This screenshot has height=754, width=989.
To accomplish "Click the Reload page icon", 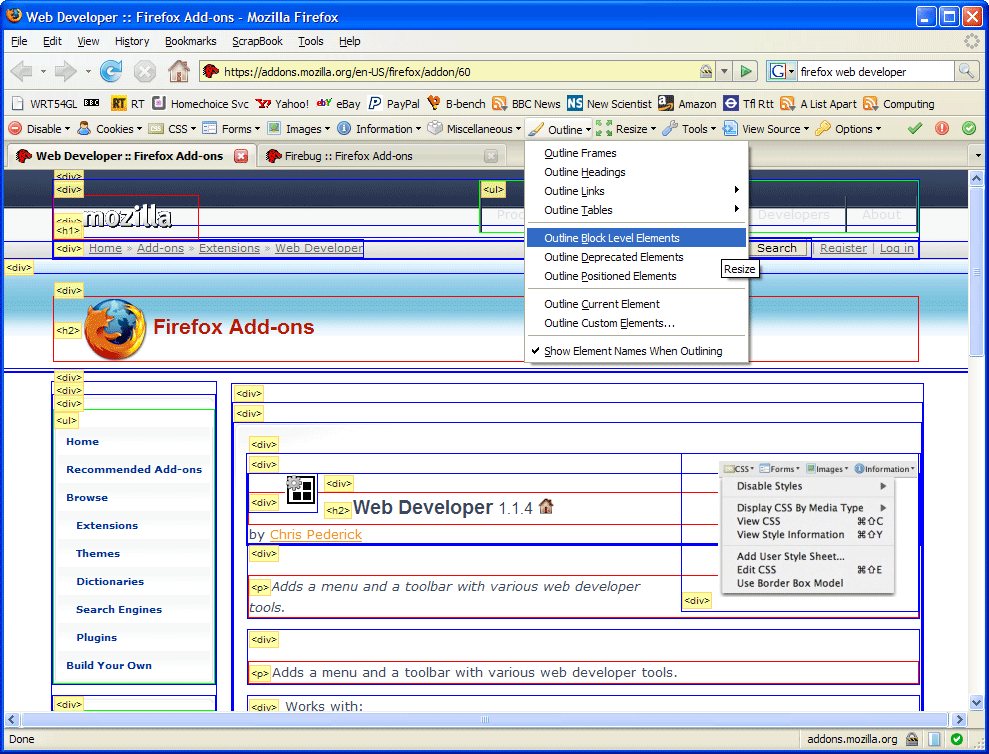I will pos(111,71).
